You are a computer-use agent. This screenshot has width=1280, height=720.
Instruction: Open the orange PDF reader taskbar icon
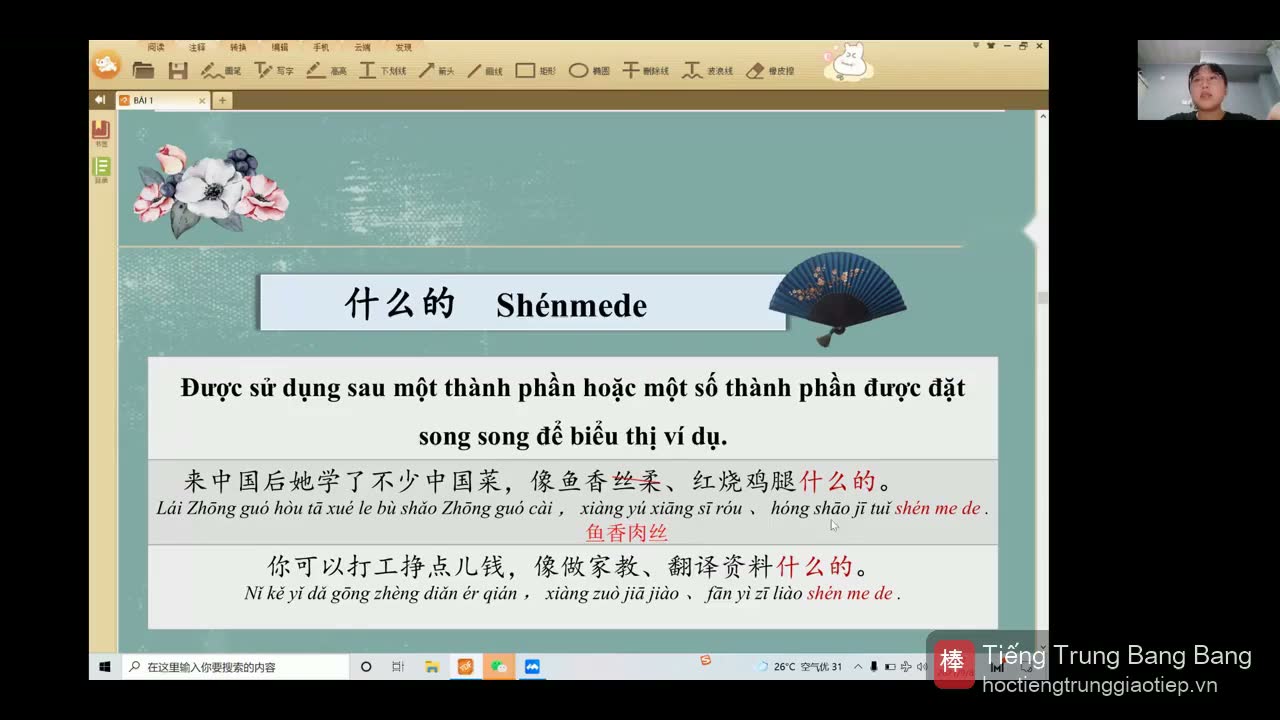[465, 666]
